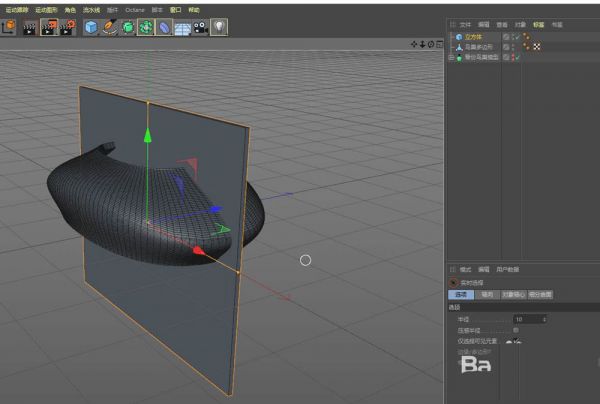The image size is (600, 404).
Task: Open the Subdivision Surface generator icon
Action: tap(128, 28)
